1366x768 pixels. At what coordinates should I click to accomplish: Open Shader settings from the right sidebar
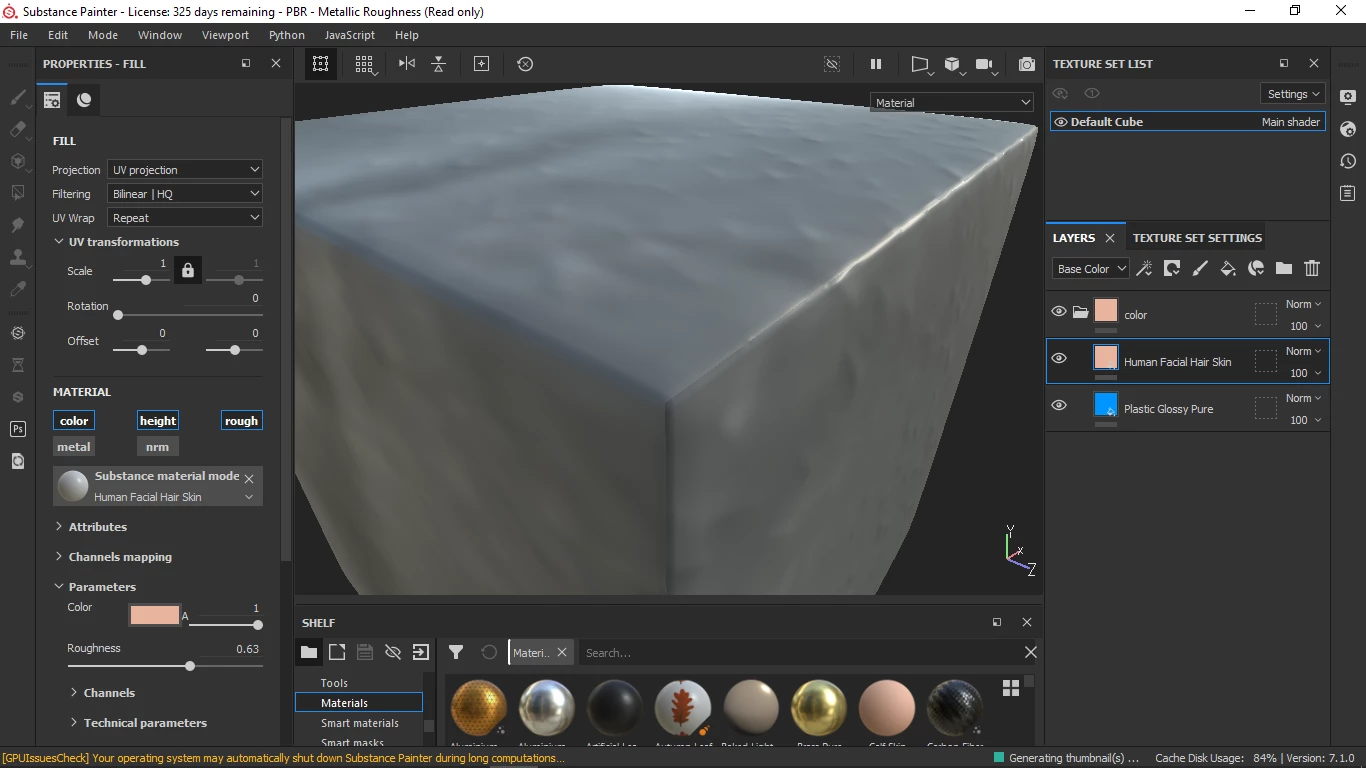coord(1348,129)
